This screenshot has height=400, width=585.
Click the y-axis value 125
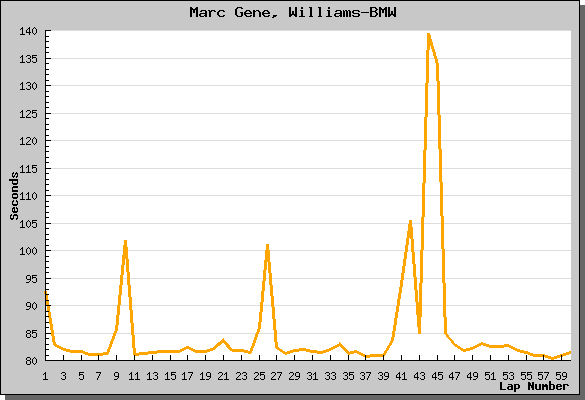(x=28, y=114)
